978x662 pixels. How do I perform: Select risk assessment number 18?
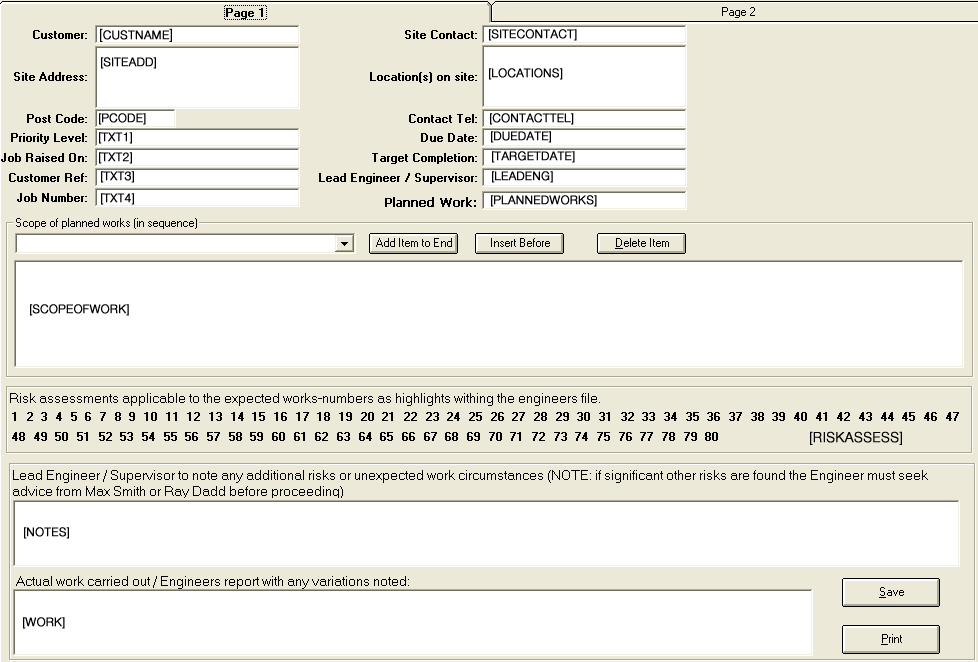click(323, 417)
